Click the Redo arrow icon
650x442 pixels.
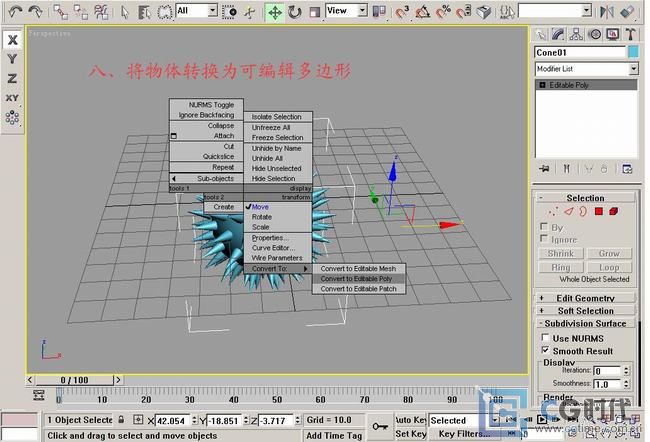(36, 12)
